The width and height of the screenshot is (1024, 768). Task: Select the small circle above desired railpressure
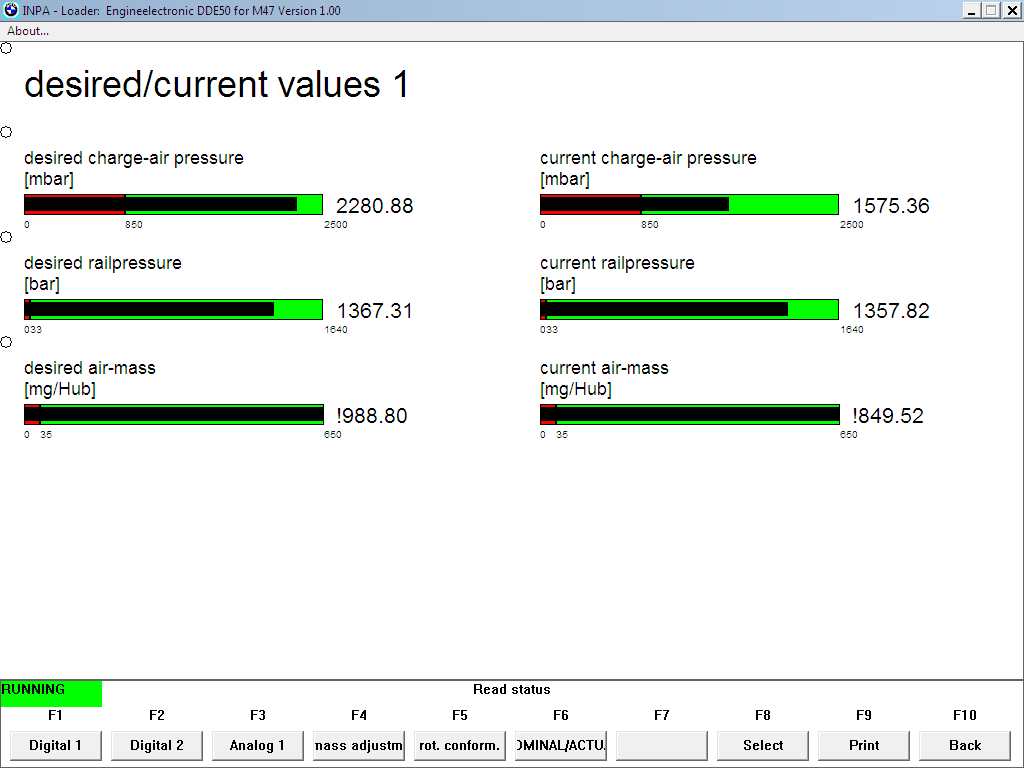coord(6,237)
